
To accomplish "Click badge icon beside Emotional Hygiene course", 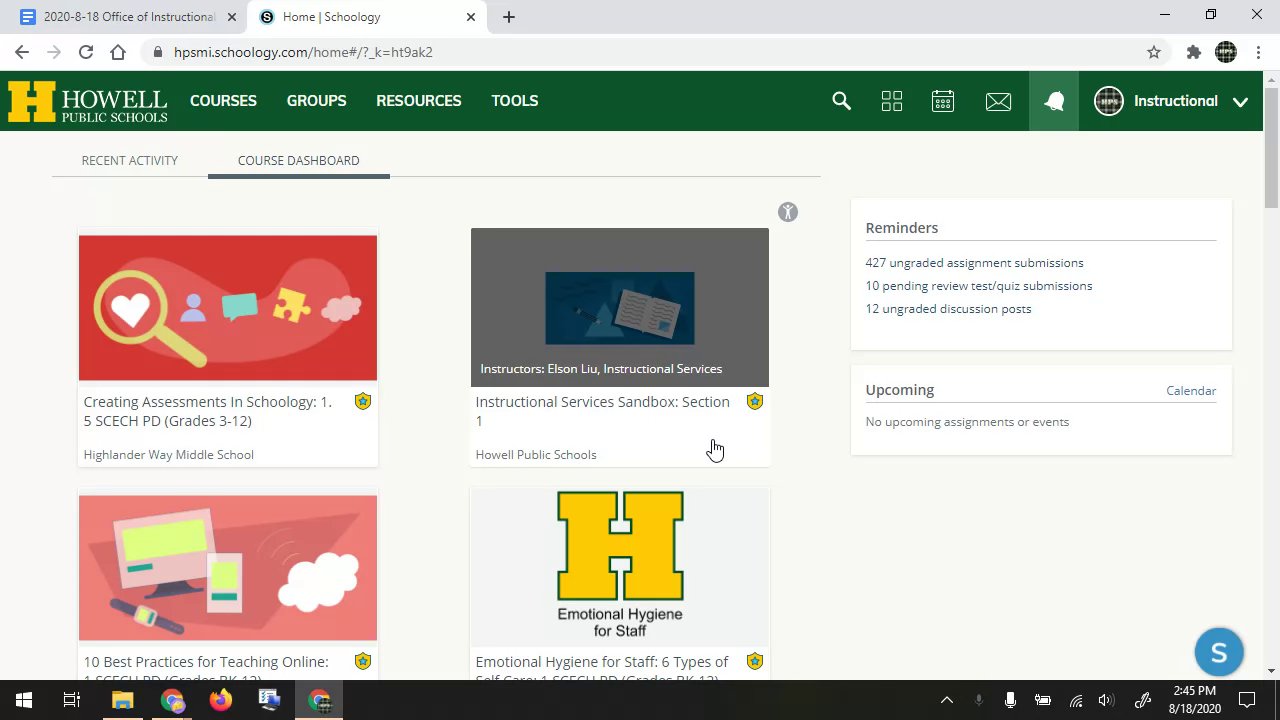I will coord(755,661).
